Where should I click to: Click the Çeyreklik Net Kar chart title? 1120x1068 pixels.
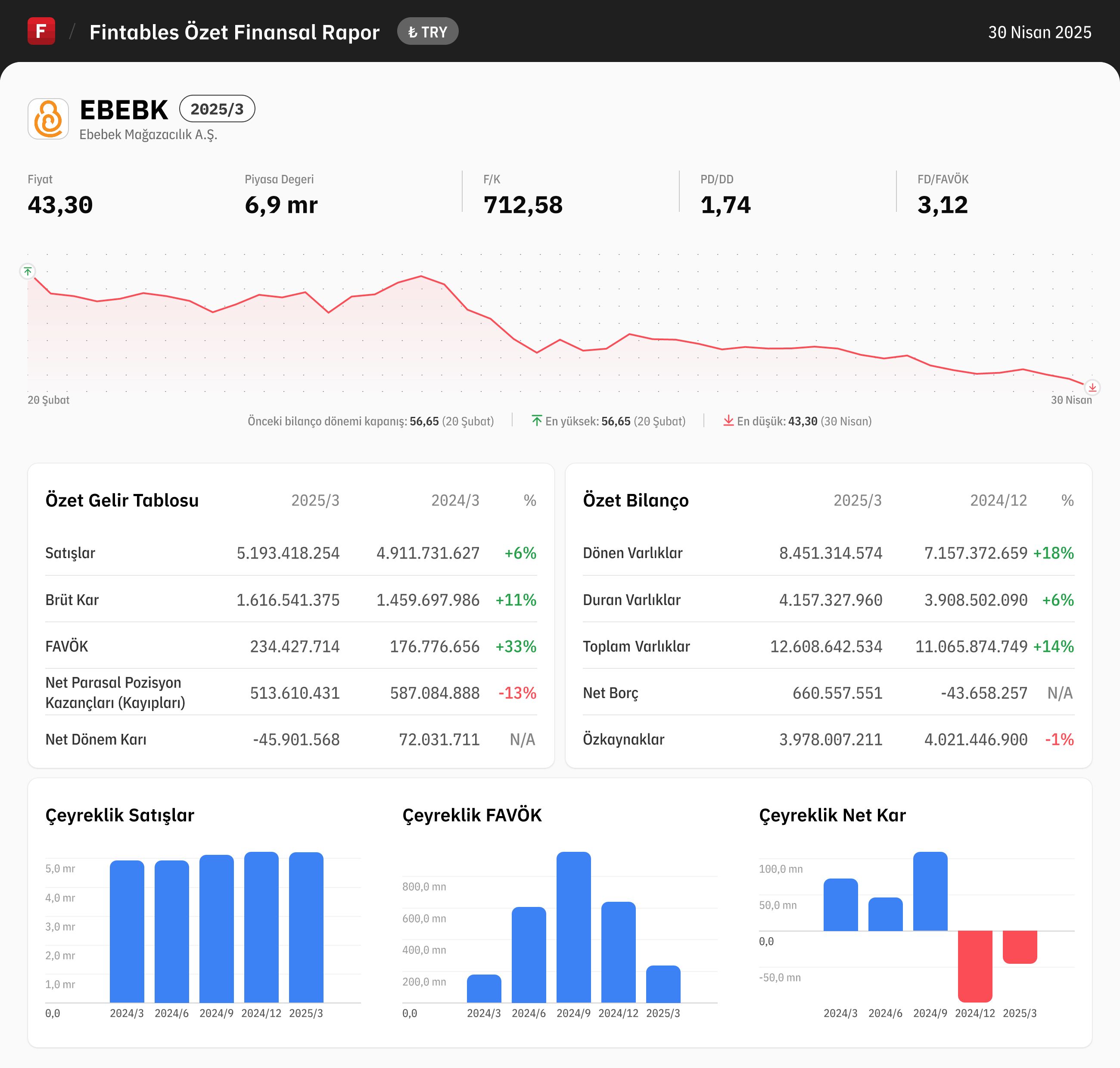[832, 815]
